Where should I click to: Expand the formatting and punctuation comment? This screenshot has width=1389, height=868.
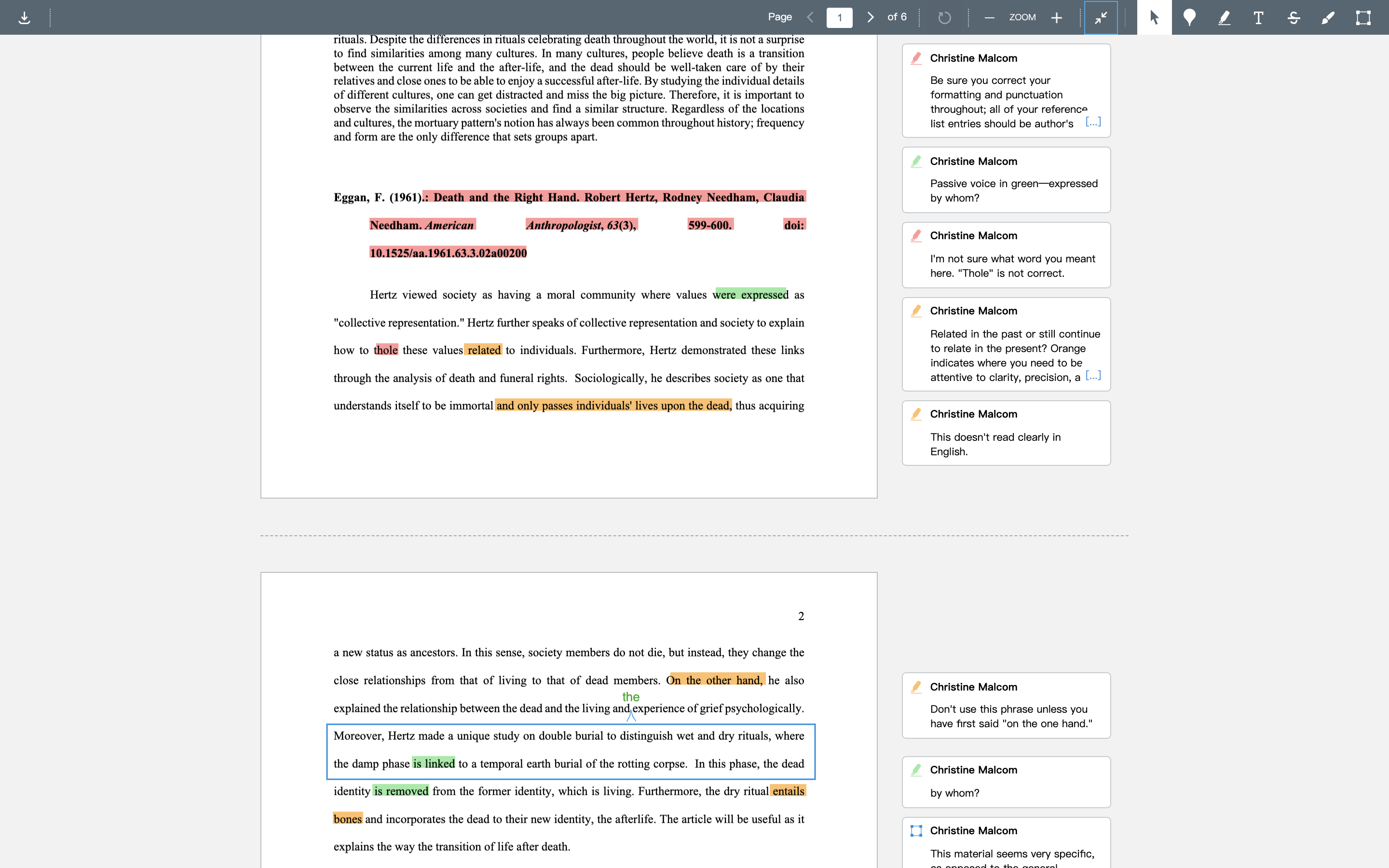pyautogui.click(x=1093, y=121)
